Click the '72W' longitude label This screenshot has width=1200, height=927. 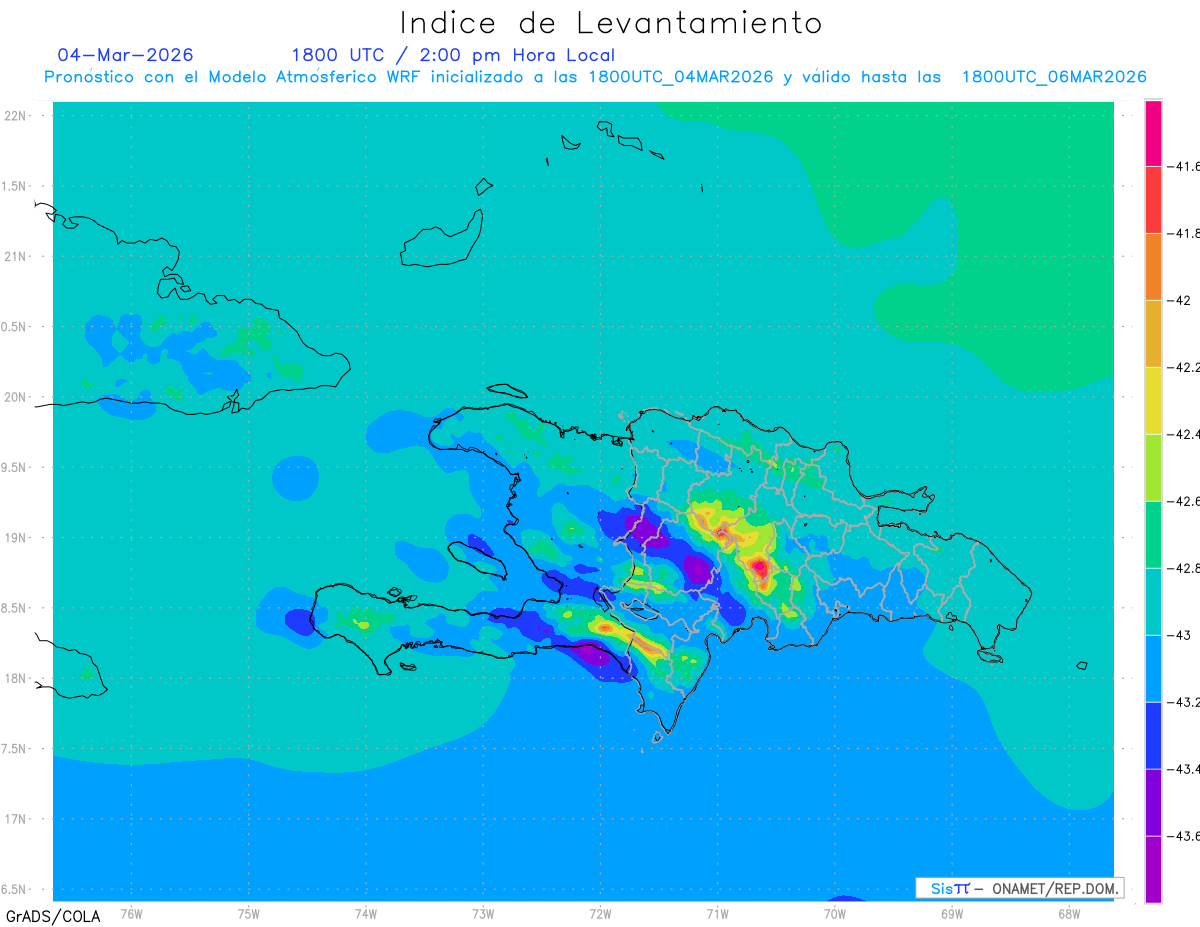tap(600, 912)
